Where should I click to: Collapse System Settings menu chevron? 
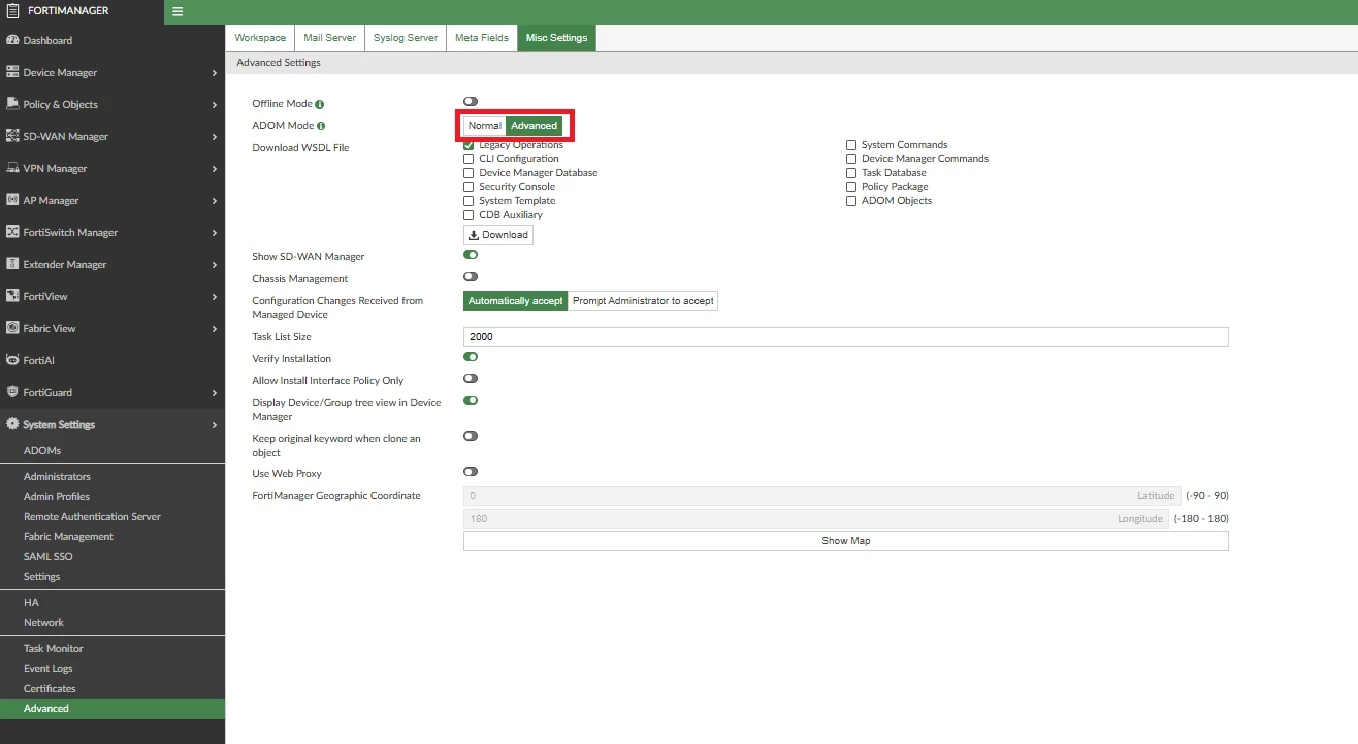point(215,425)
